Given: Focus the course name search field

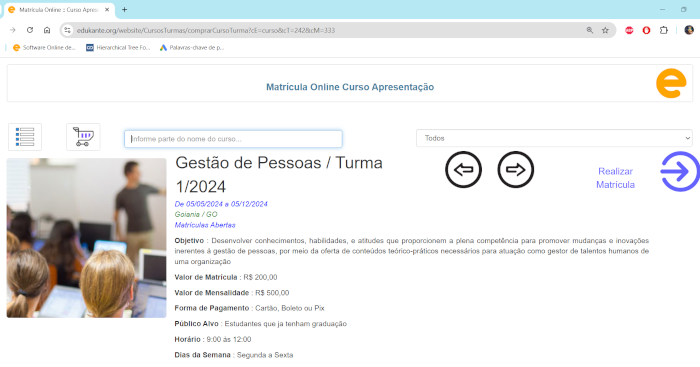Looking at the screenshot, I should coord(233,139).
